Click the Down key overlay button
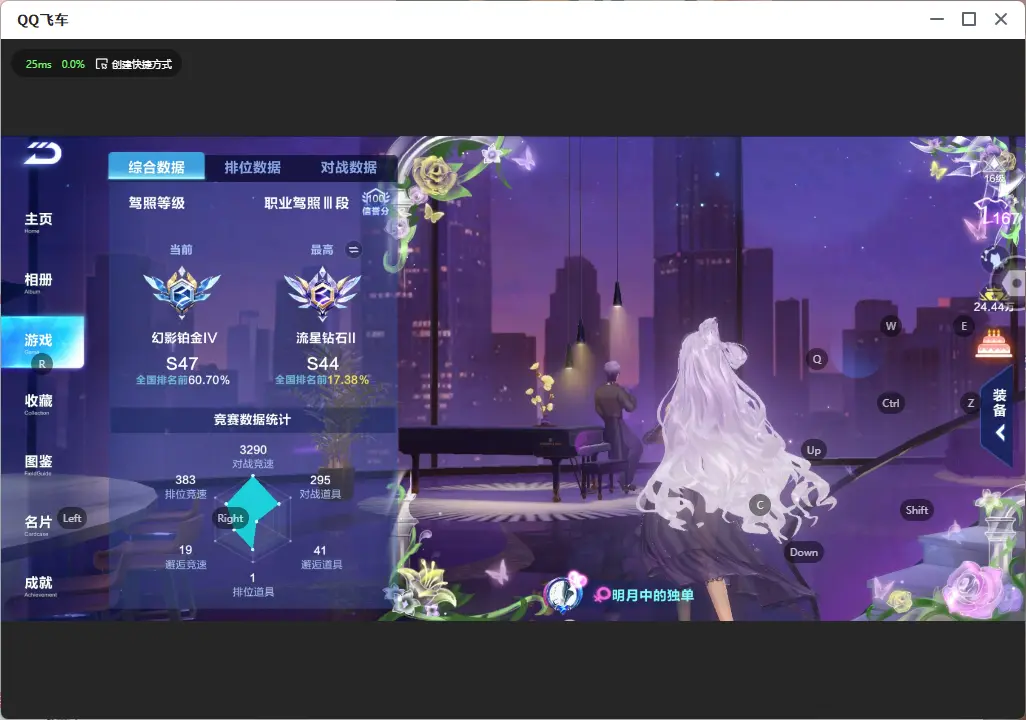1026x720 pixels. pos(804,552)
